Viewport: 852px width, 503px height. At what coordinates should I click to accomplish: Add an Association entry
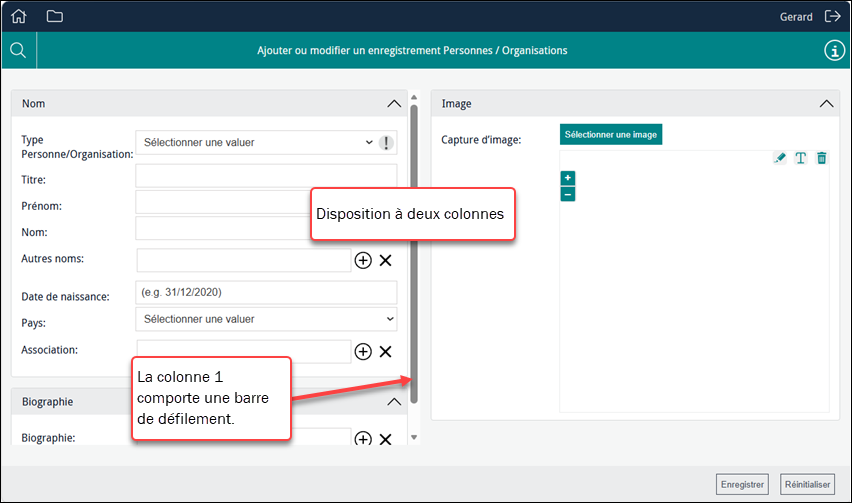pyautogui.click(x=363, y=351)
